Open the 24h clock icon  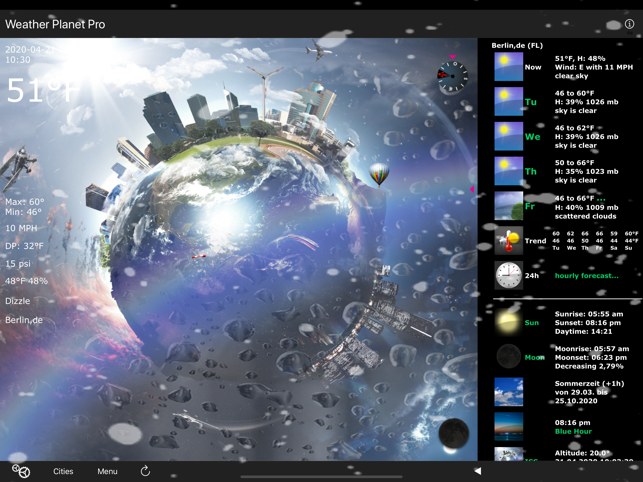pos(508,275)
